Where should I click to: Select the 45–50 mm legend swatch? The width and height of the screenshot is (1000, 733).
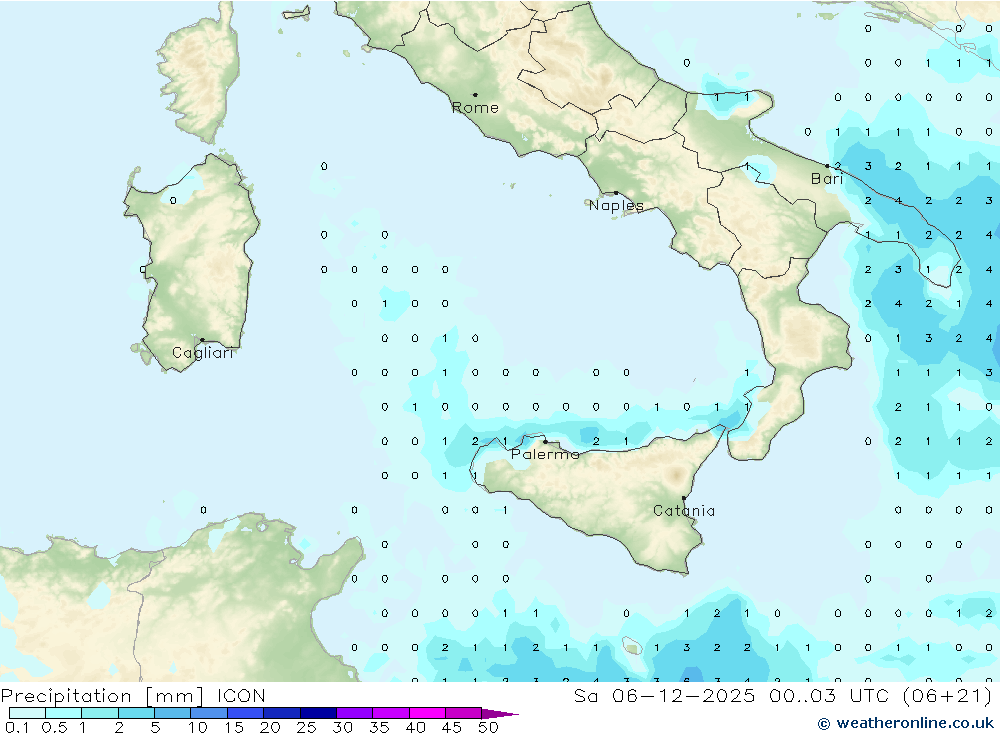464,713
